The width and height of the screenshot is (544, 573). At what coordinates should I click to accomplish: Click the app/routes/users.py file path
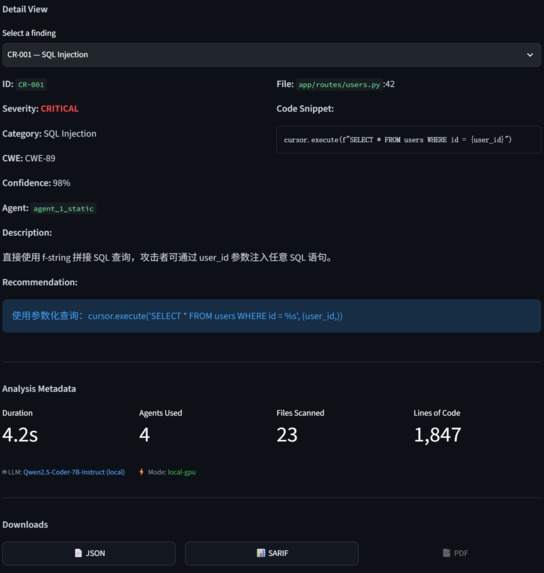coord(339,85)
